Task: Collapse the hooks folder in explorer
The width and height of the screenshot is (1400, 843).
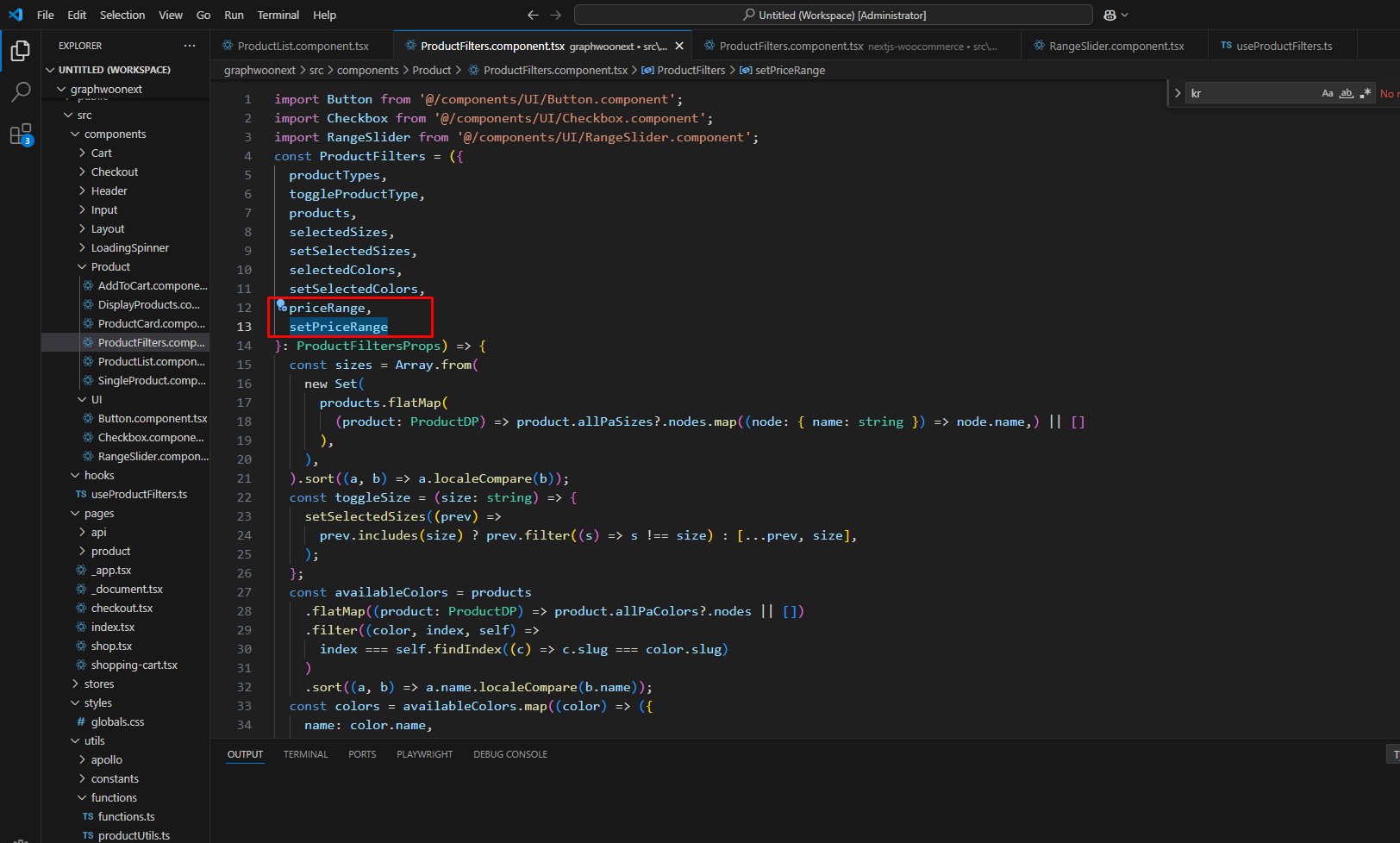Action: pos(98,476)
